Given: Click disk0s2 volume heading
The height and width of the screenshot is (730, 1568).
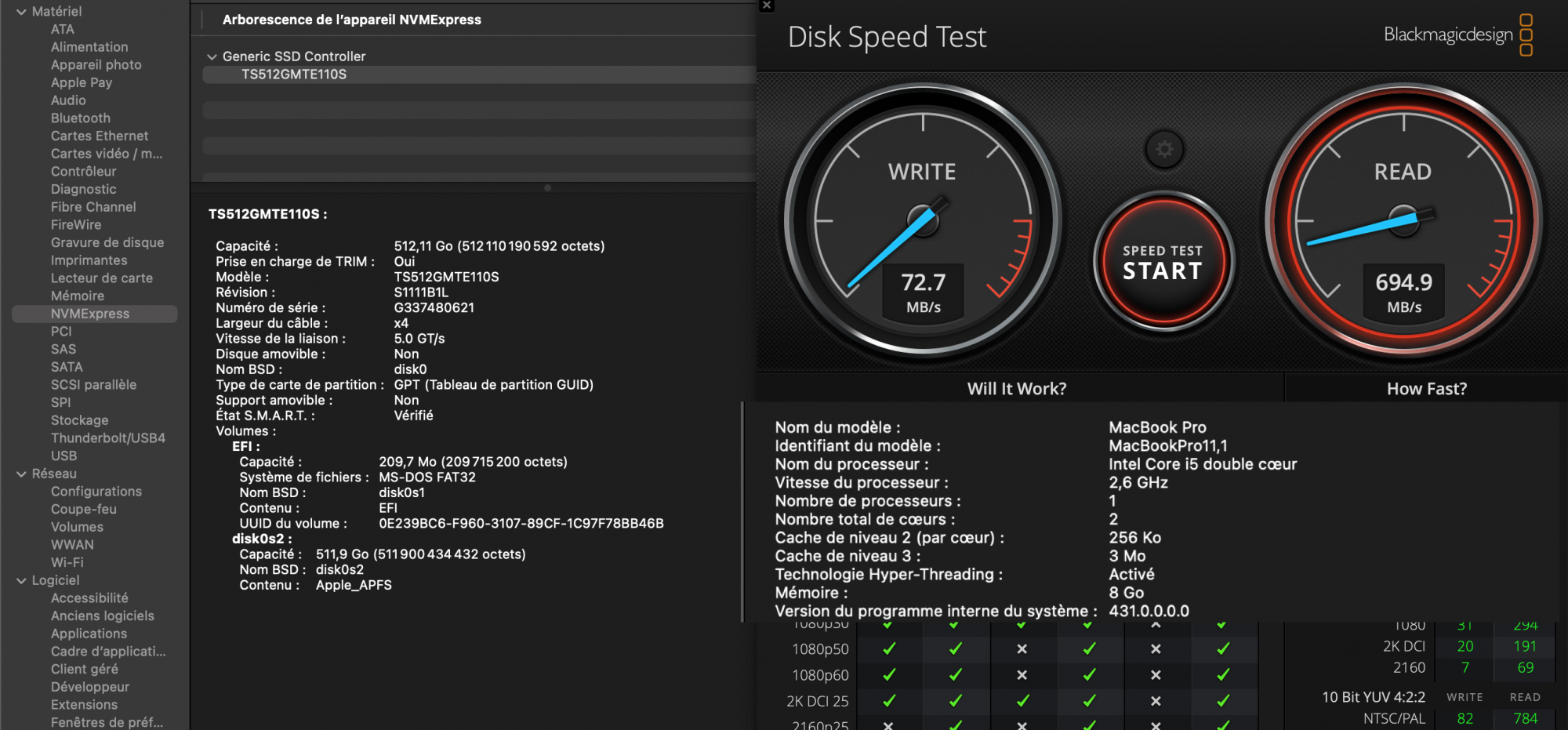Looking at the screenshot, I should pos(262,539).
